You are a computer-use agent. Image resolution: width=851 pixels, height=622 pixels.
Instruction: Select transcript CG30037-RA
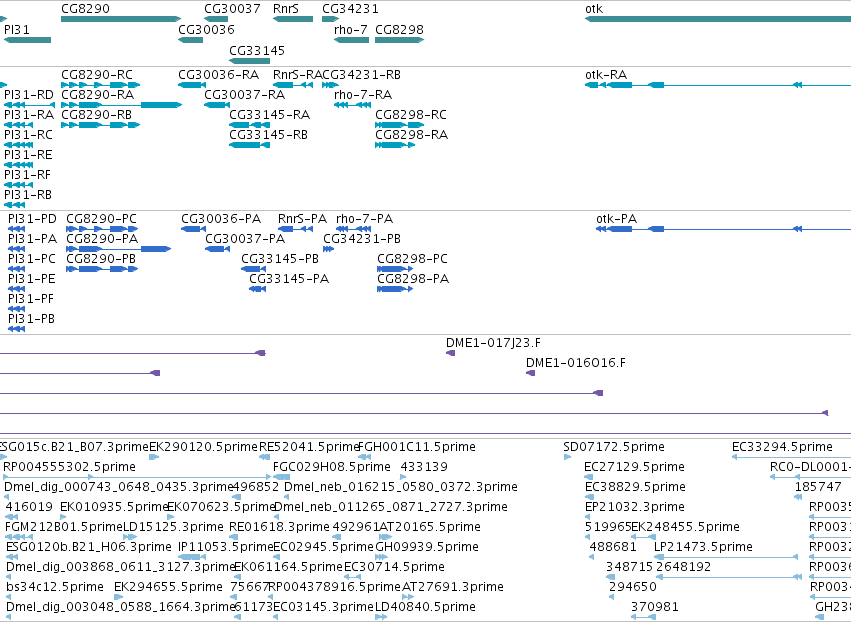point(244,94)
